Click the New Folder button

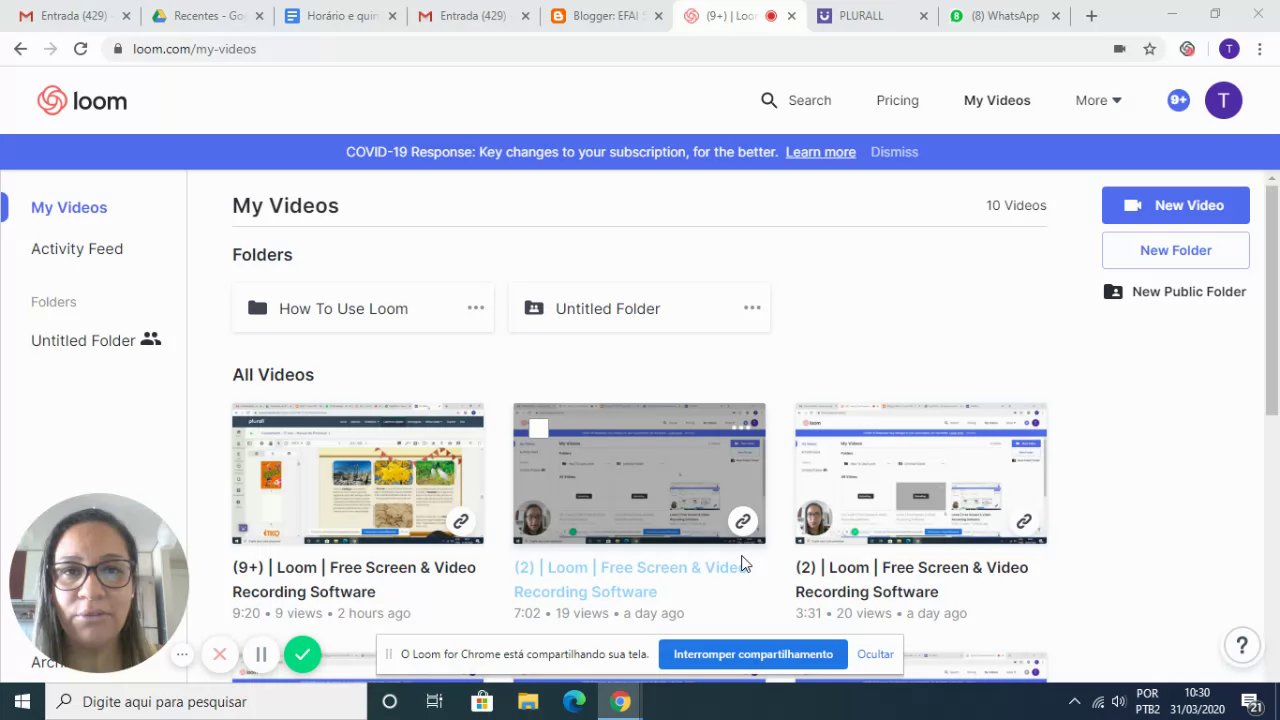1176,250
